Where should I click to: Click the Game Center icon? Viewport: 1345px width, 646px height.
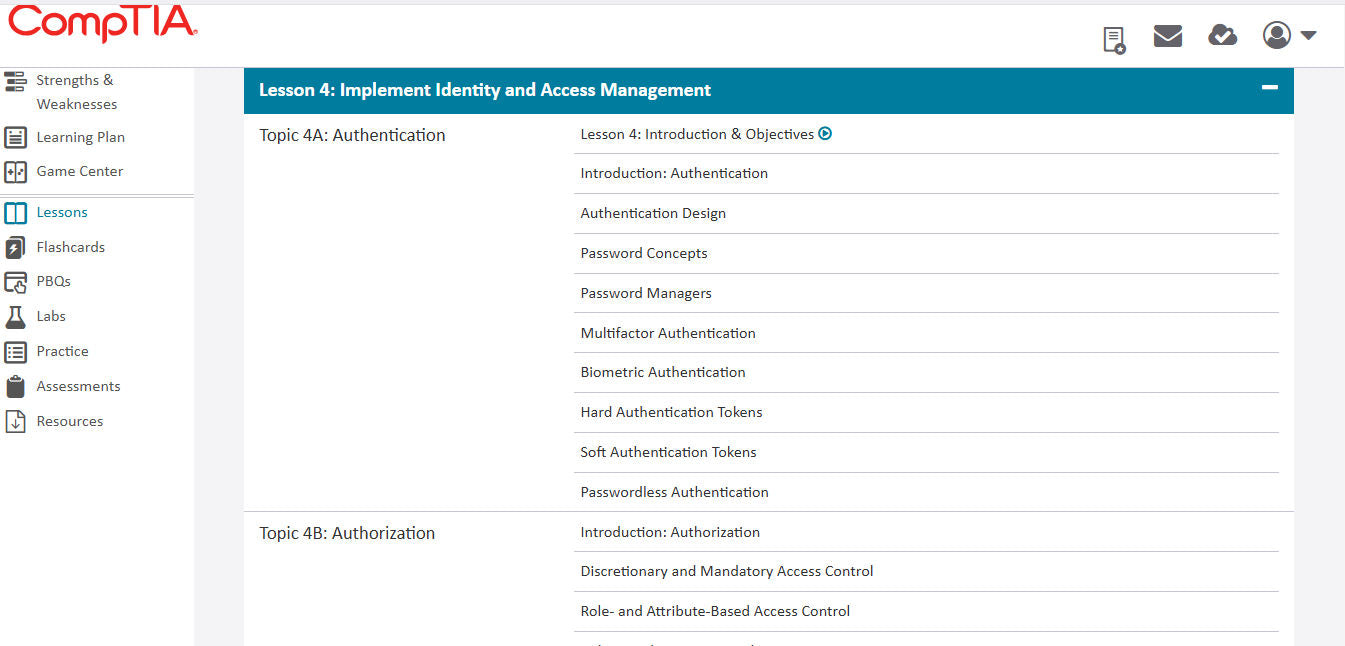16,171
